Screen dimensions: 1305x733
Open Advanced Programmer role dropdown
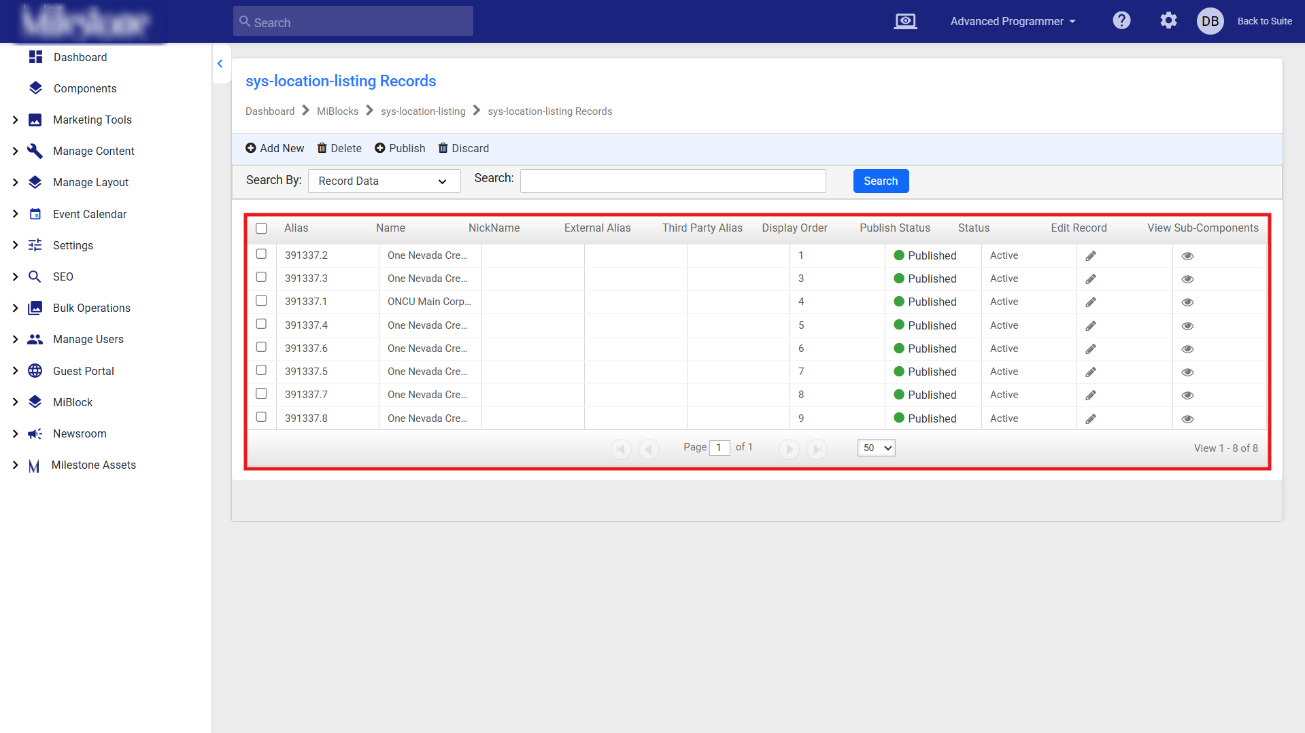1013,21
